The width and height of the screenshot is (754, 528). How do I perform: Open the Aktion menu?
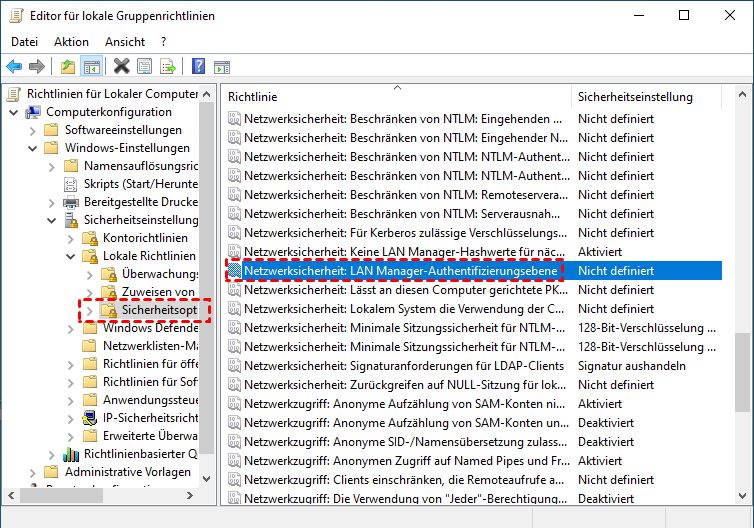coord(71,42)
